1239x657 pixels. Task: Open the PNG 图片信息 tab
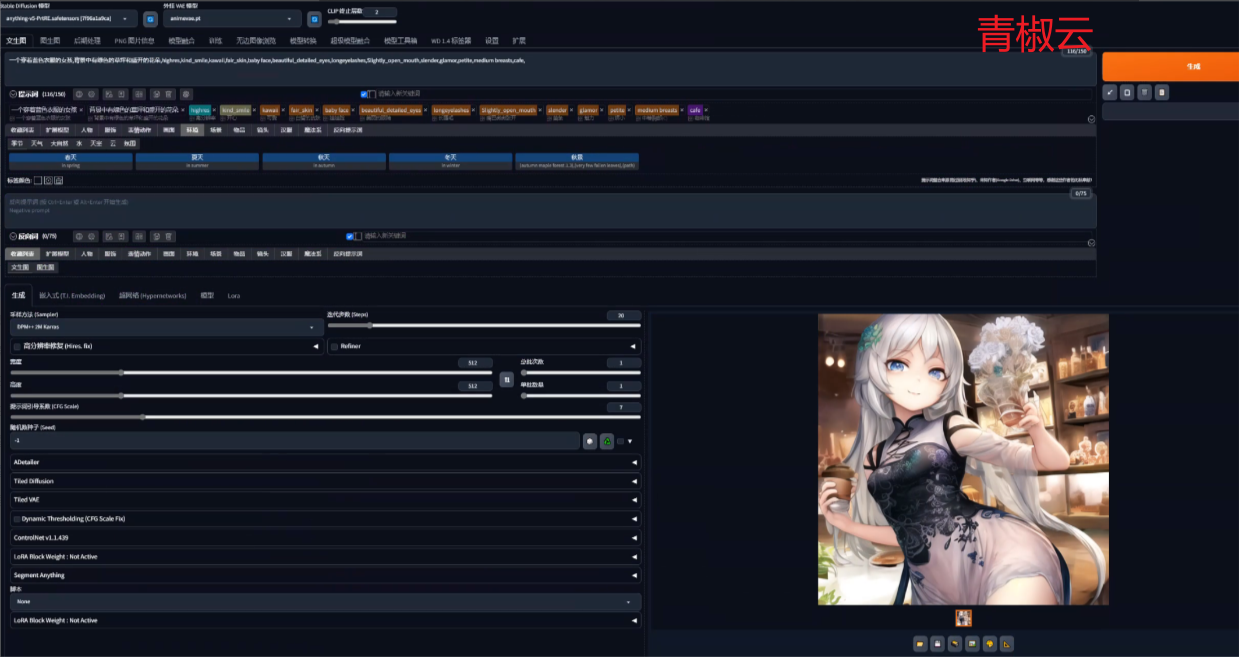(x=134, y=41)
